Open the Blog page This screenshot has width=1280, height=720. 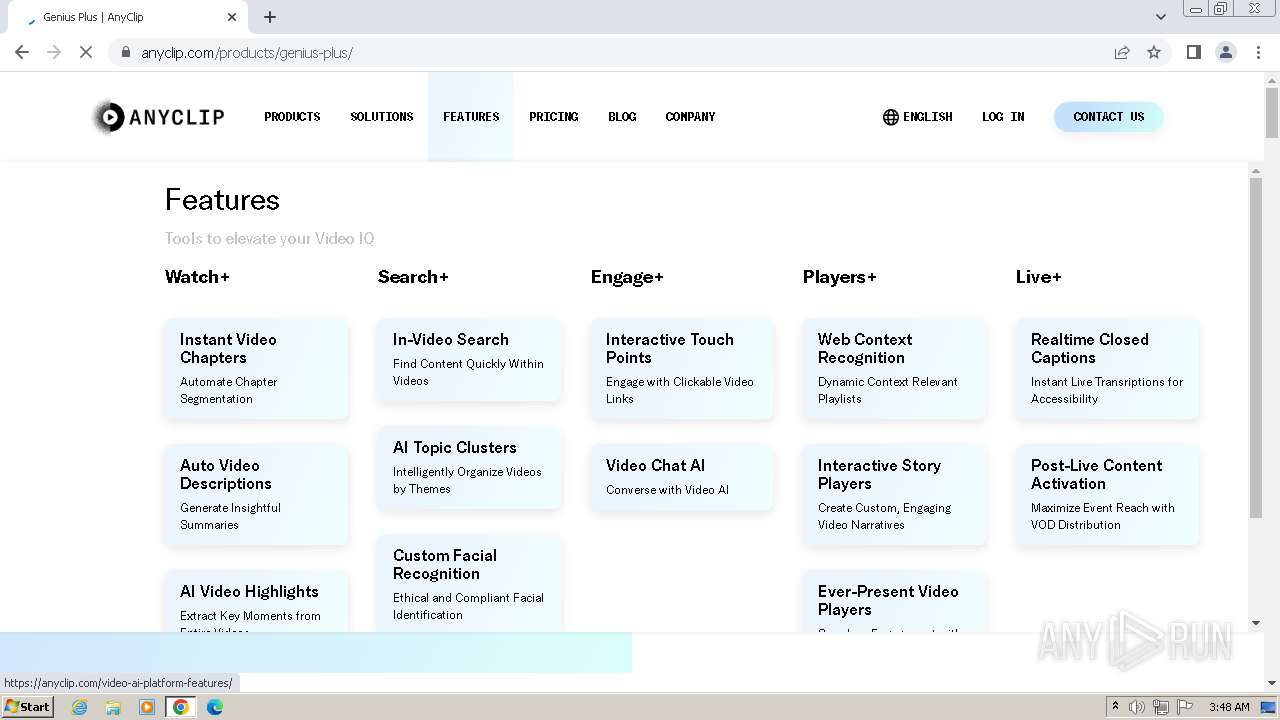click(x=622, y=117)
